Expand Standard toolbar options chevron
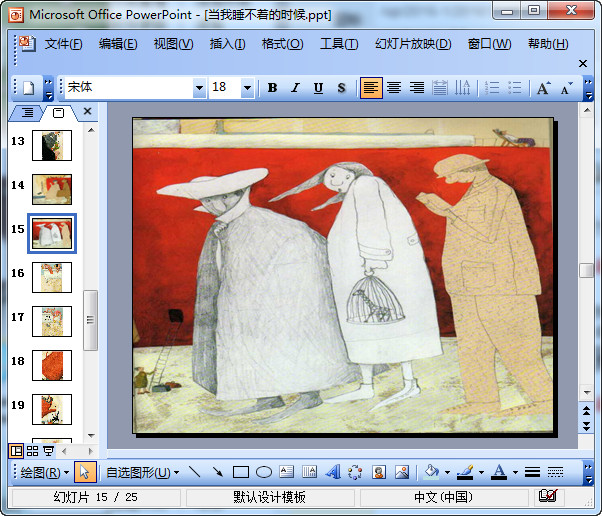Image resolution: width=602 pixels, height=516 pixels. [x=48, y=88]
